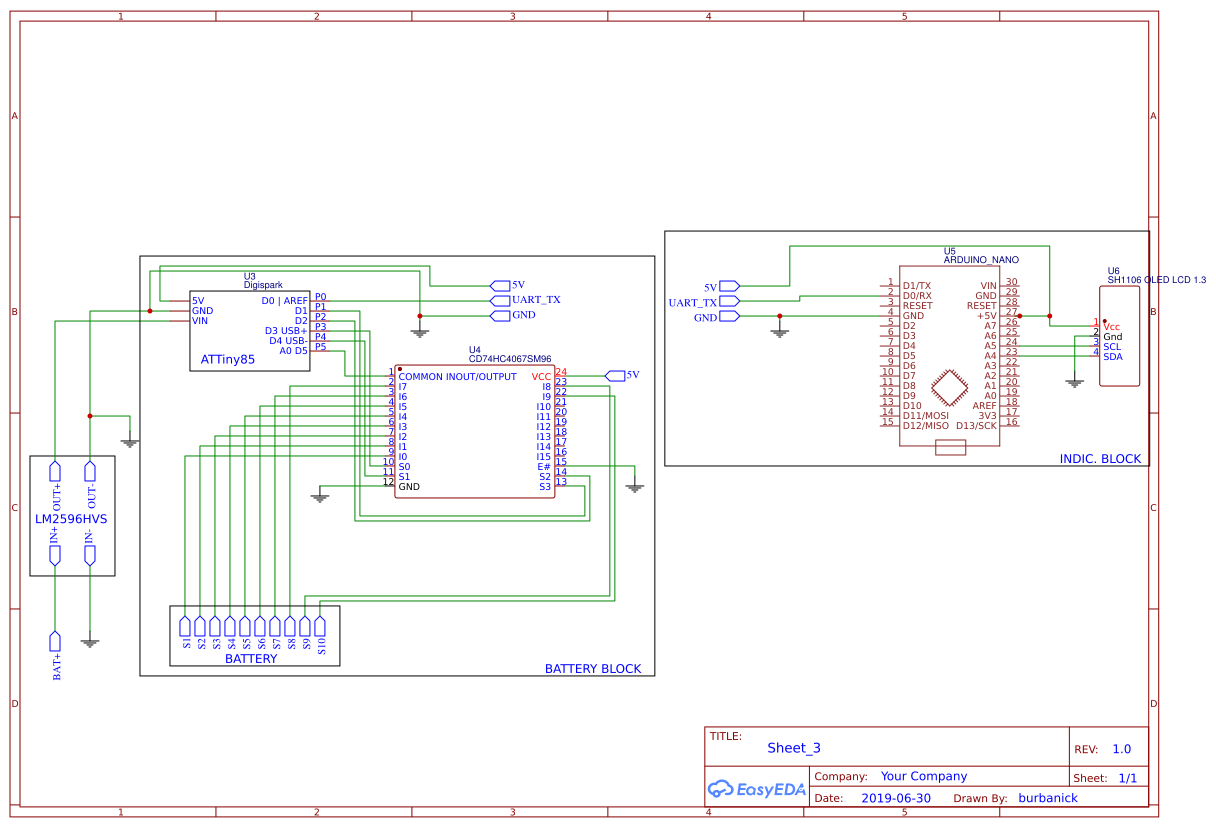Click the Sheet_3 title text

793,747
